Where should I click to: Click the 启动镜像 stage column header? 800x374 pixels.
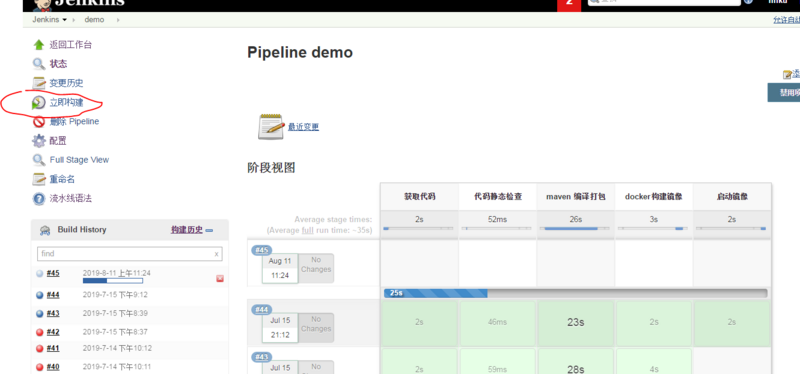(732, 196)
